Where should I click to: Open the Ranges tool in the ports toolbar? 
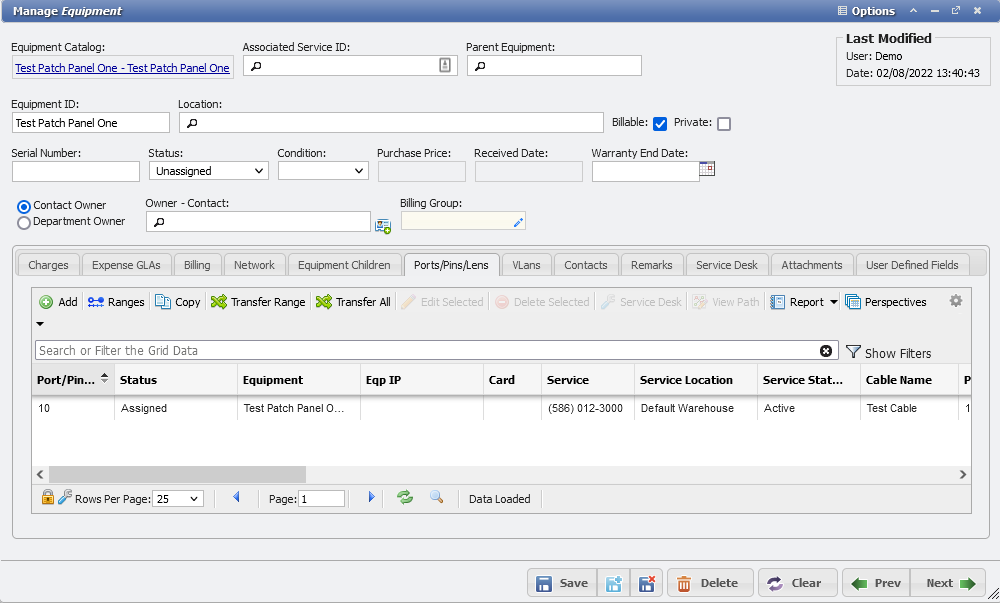(115, 301)
